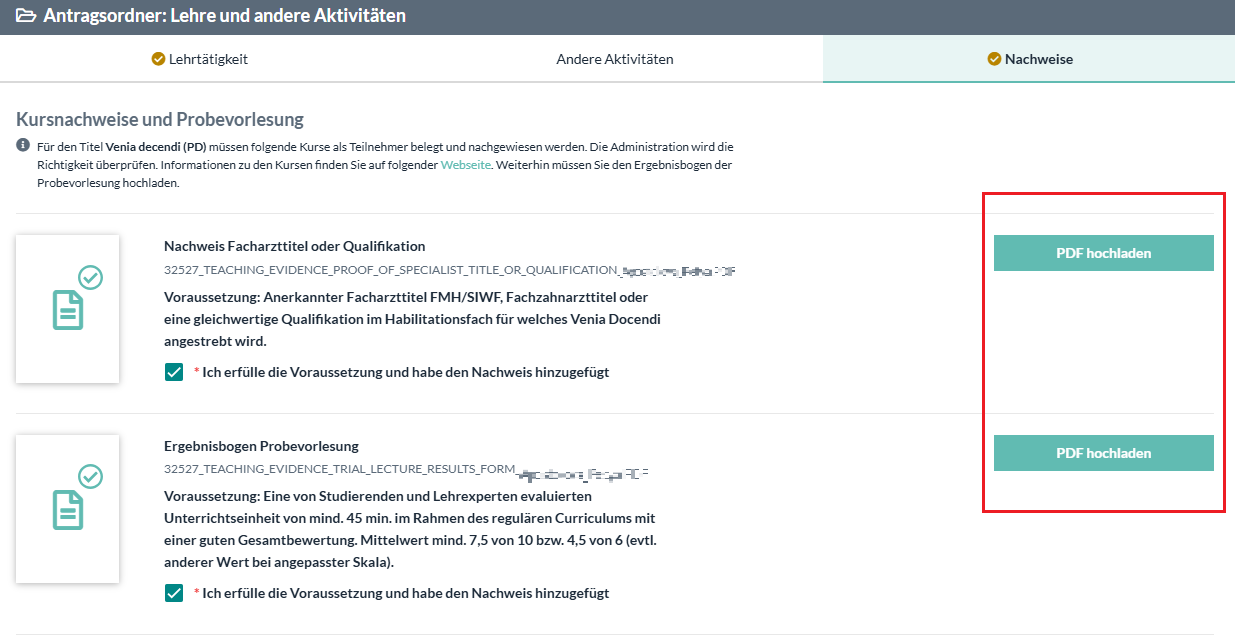Select the Nachweise tab
1235x640 pixels.
tap(1038, 59)
